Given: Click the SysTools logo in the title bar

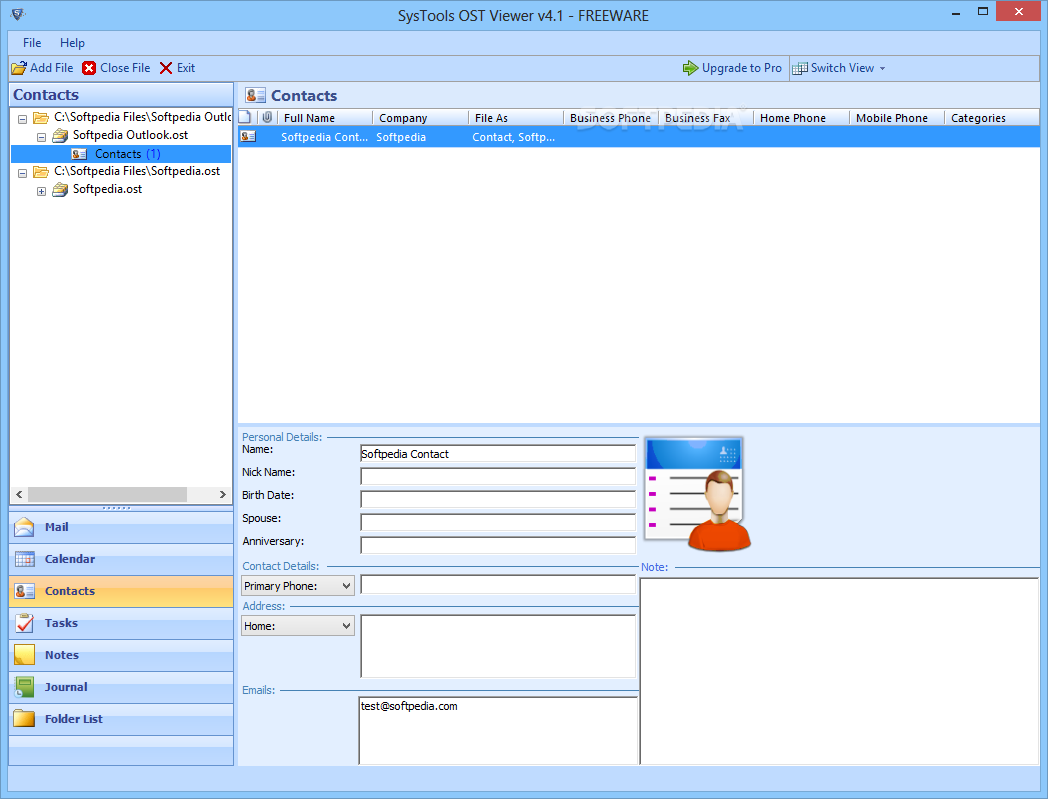Looking at the screenshot, I should [18, 14].
